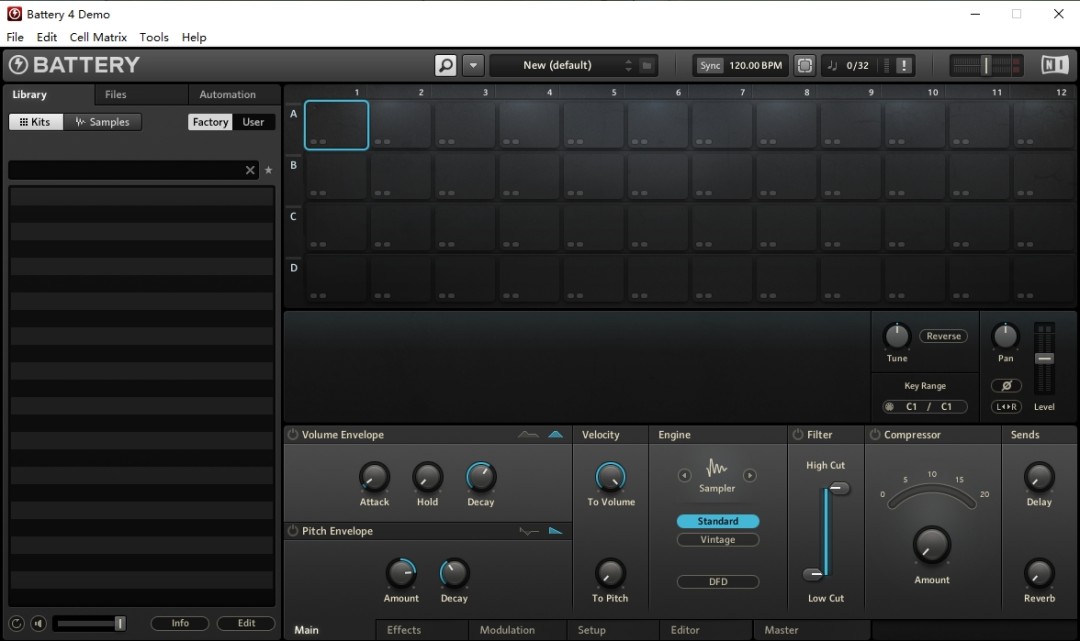Toggle the Volume Envelope power button

point(293,435)
